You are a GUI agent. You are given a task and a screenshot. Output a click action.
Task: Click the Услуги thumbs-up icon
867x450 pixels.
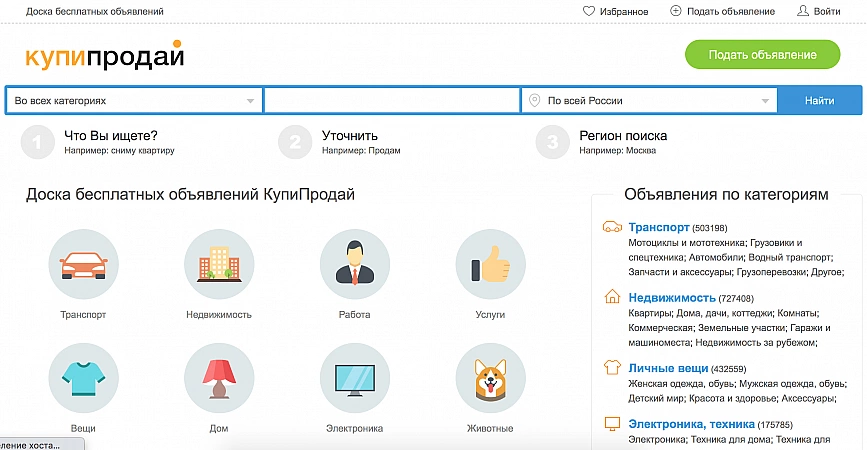[490, 264]
